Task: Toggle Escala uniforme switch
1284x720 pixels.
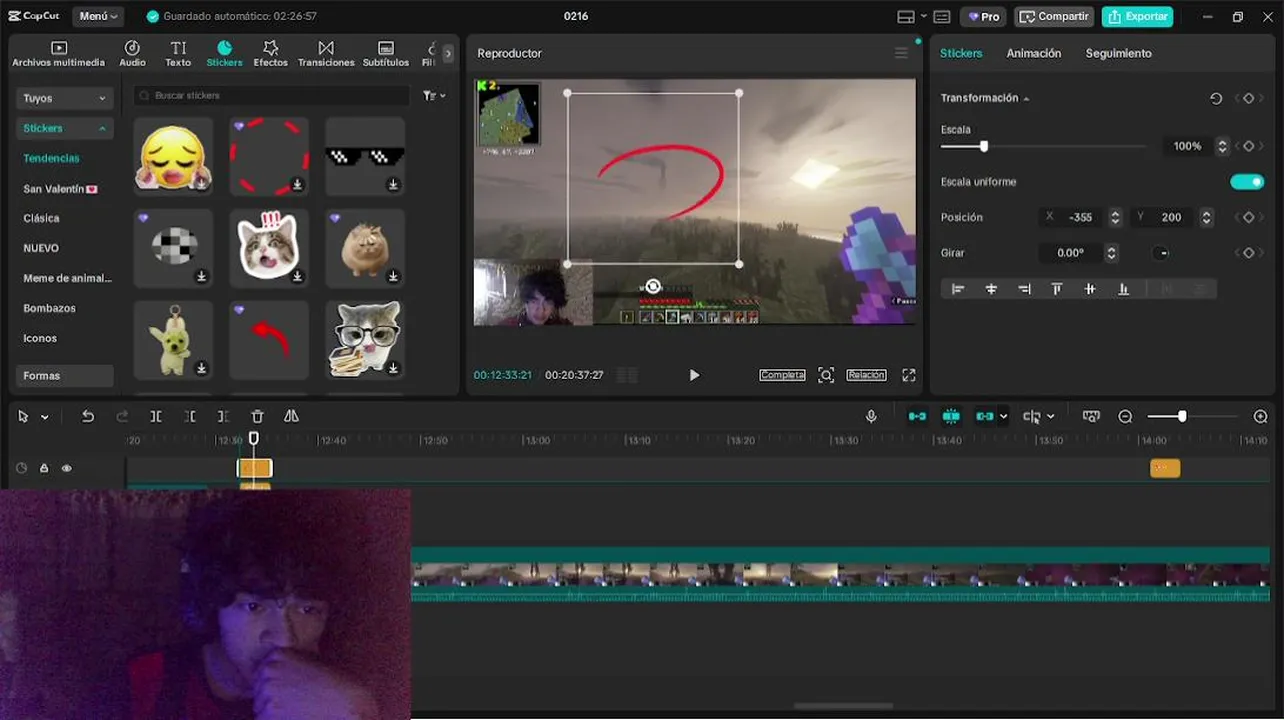Action: (1247, 182)
